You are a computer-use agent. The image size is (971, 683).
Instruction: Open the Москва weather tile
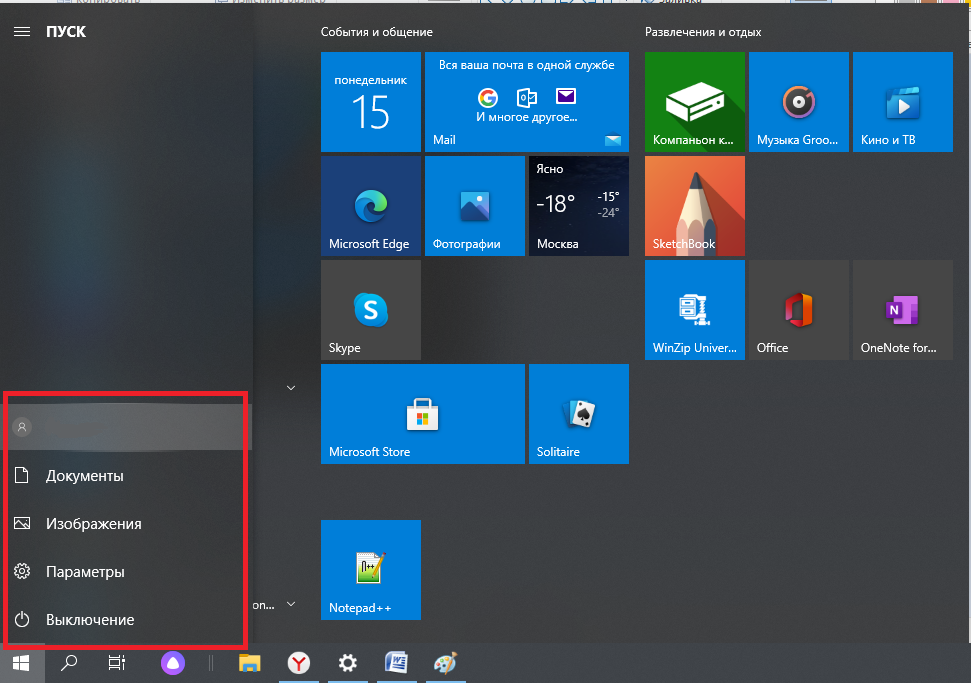(579, 206)
